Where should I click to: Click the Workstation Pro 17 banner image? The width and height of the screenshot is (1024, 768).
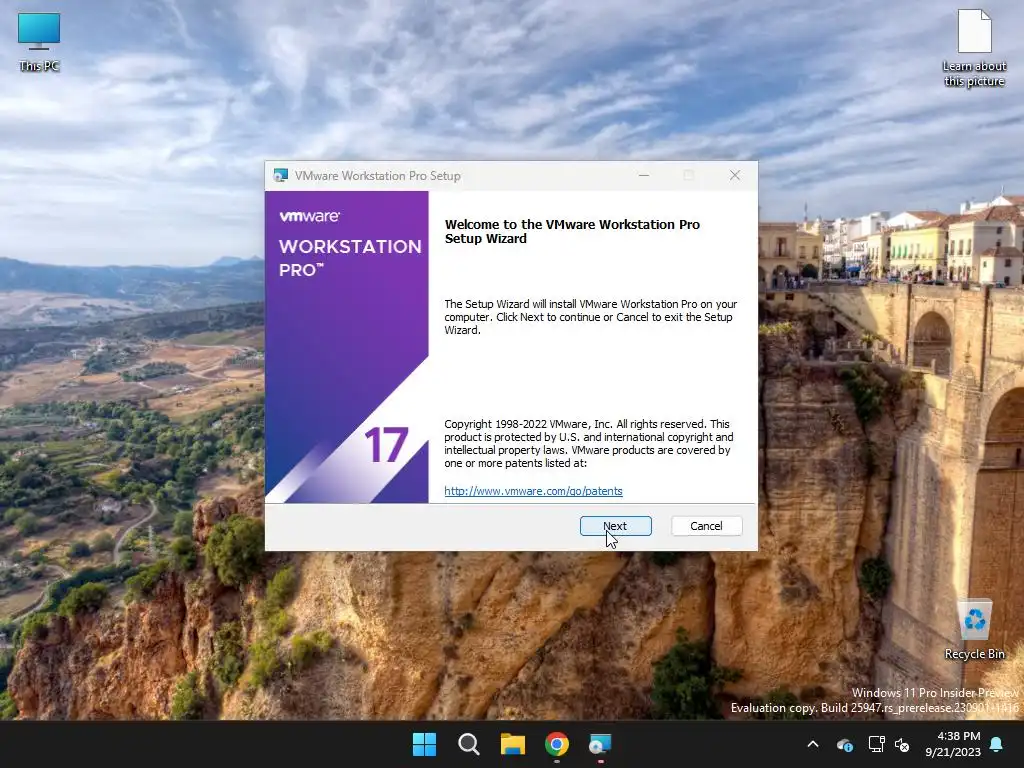(x=347, y=347)
